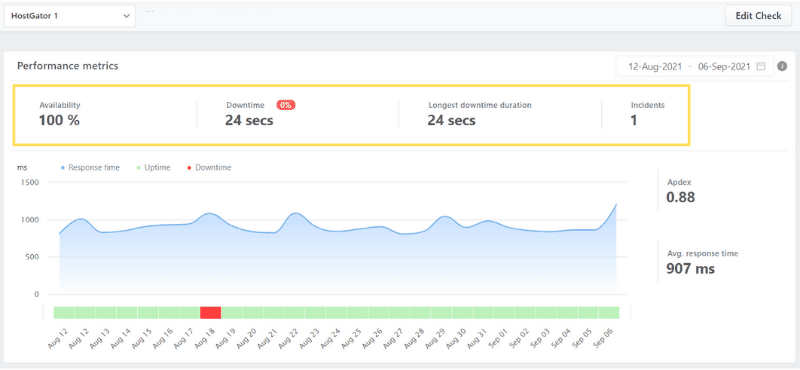Select the 12-Aug-2021 start date field
Screen dimensions: 800x370
(x=655, y=66)
